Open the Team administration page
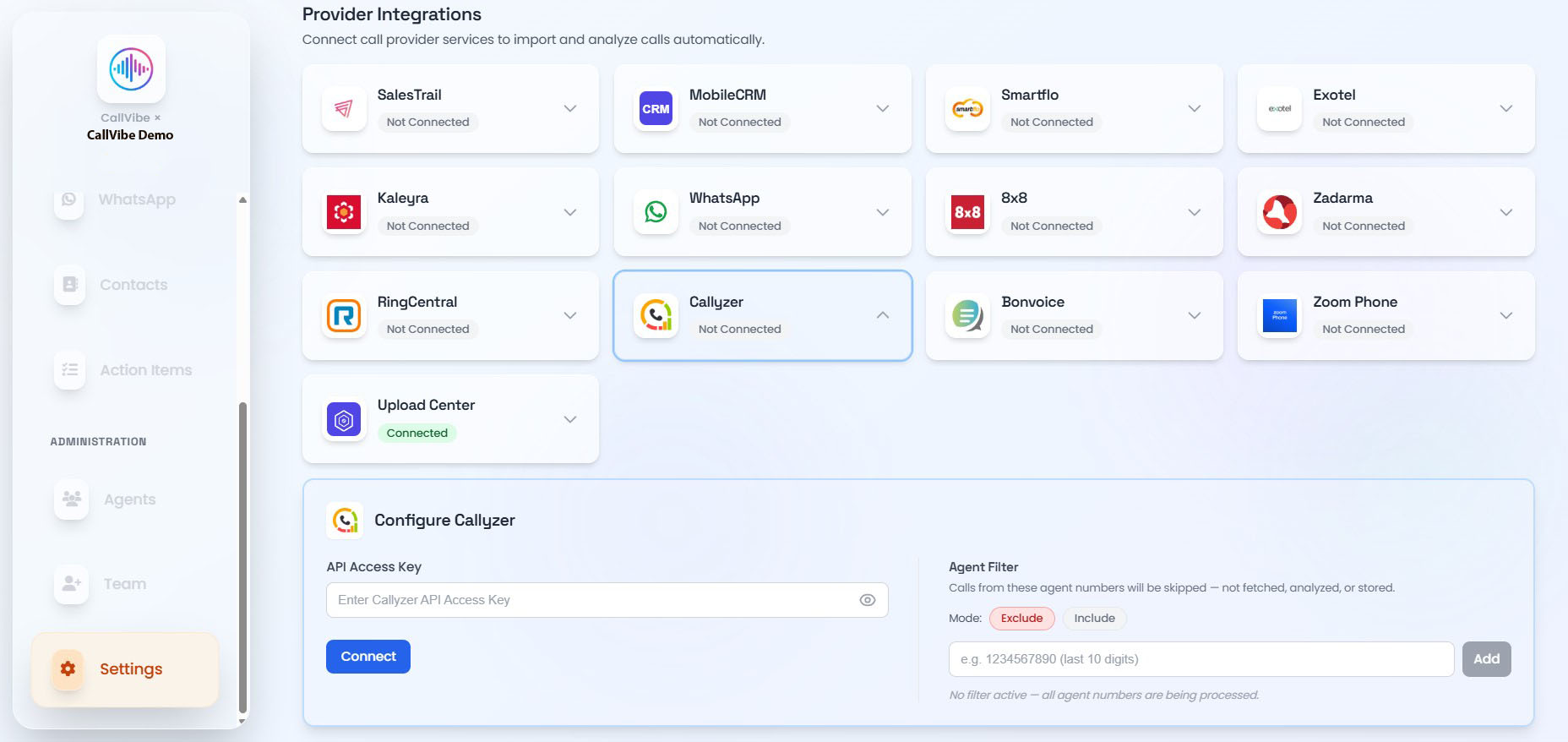Viewport: 1568px width, 742px height. pyautogui.click(x=125, y=584)
